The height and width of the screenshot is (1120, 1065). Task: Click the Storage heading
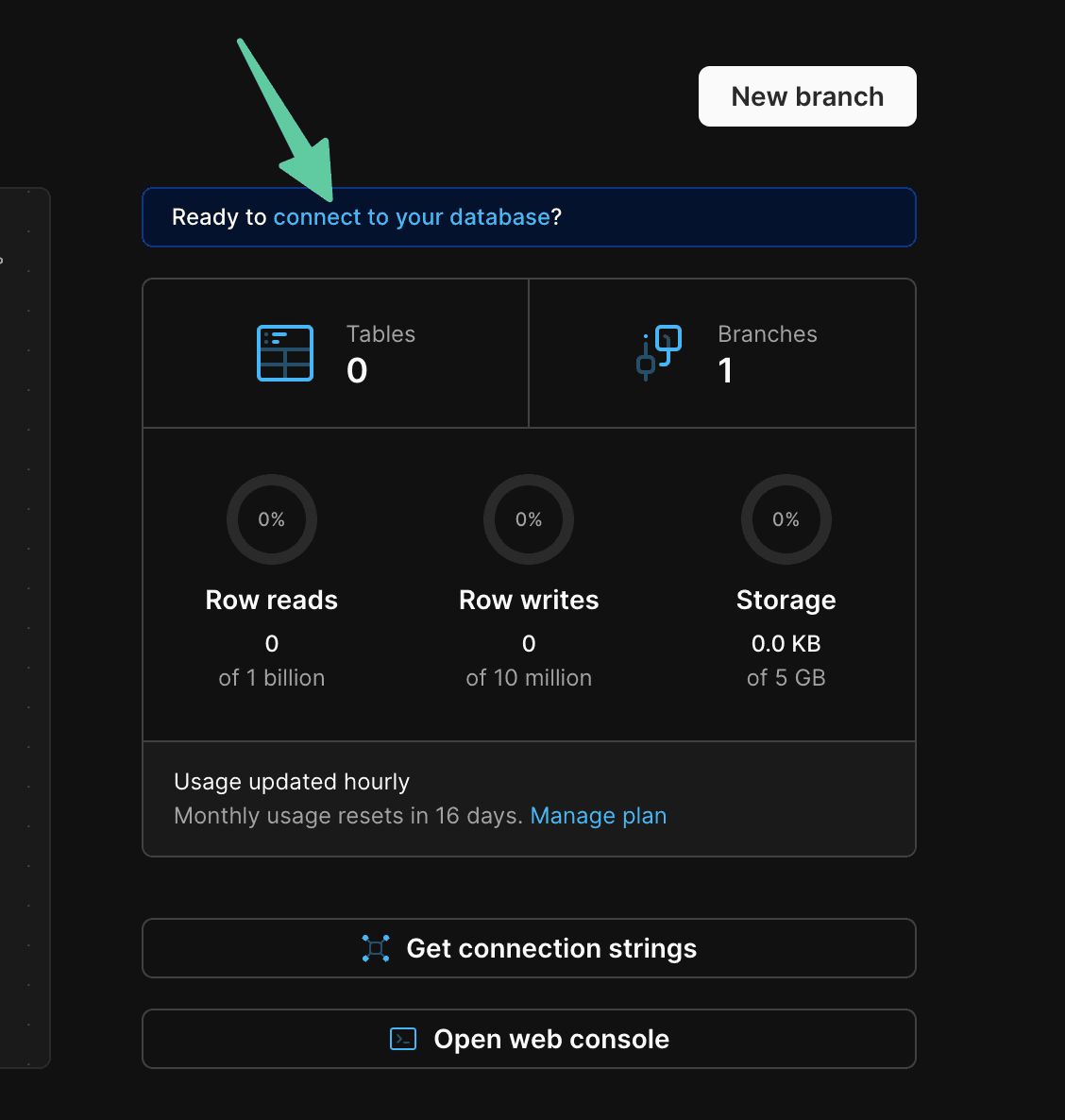click(x=786, y=601)
